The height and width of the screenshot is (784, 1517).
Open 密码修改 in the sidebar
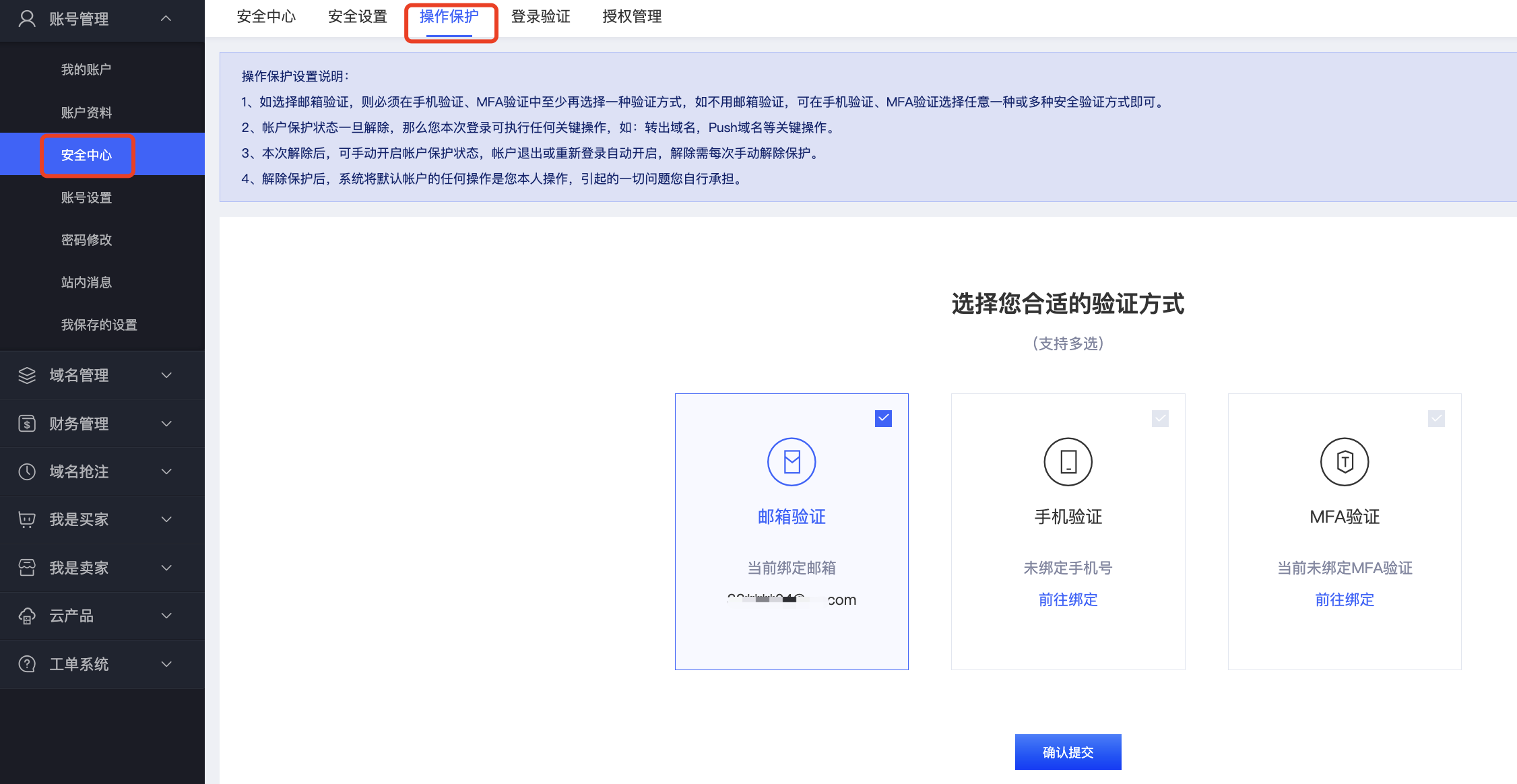tap(86, 240)
